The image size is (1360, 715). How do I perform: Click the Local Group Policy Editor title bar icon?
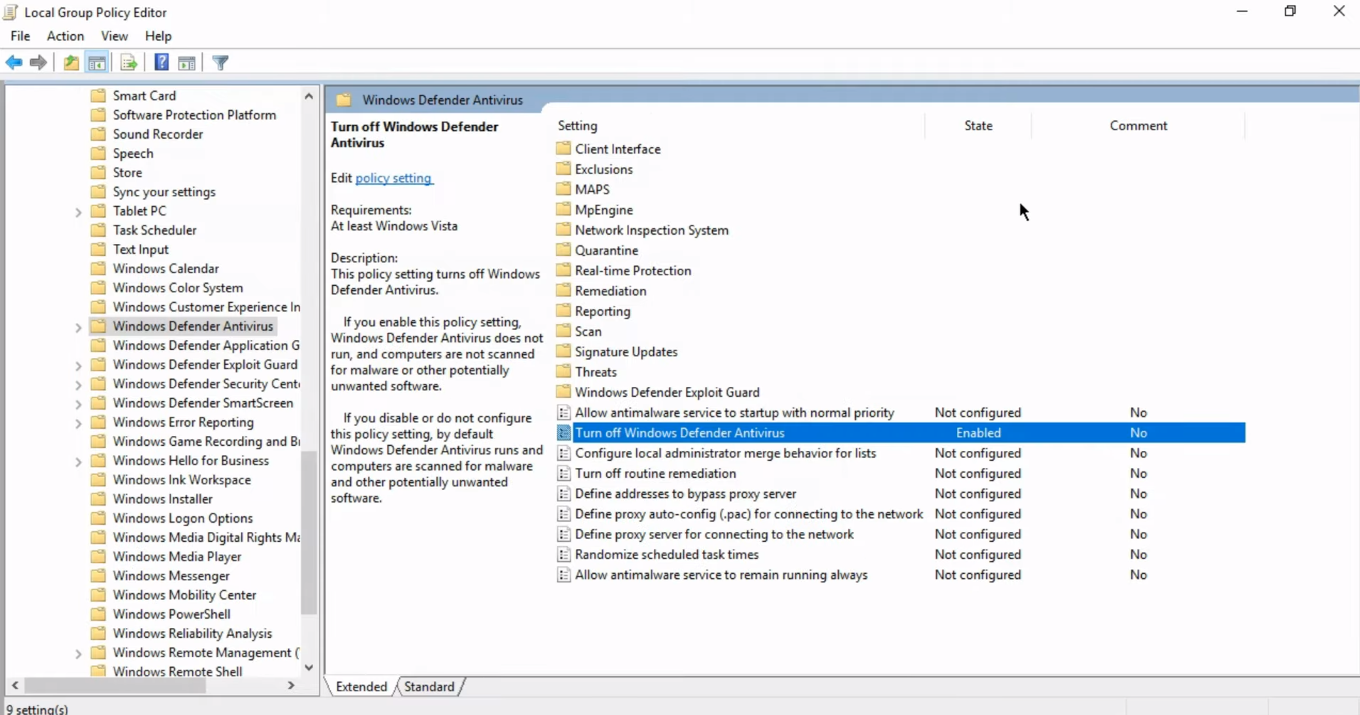point(11,12)
